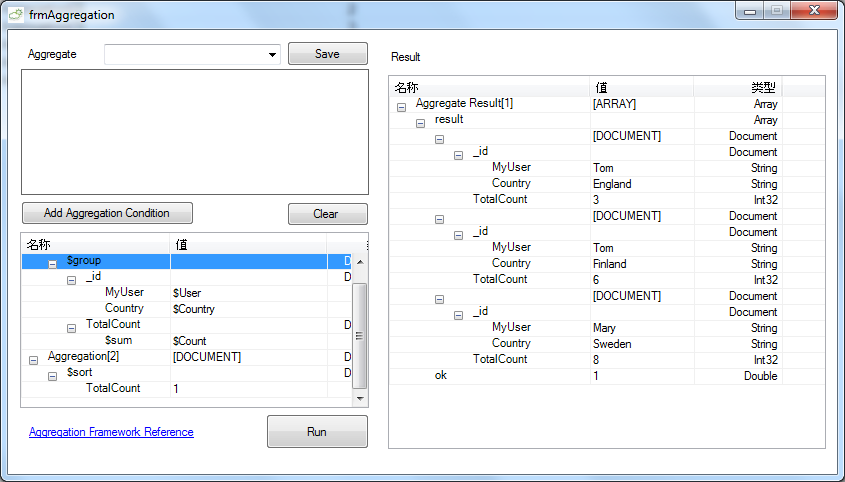
Task: Select the Aggregation[2] row
Action: [186, 357]
